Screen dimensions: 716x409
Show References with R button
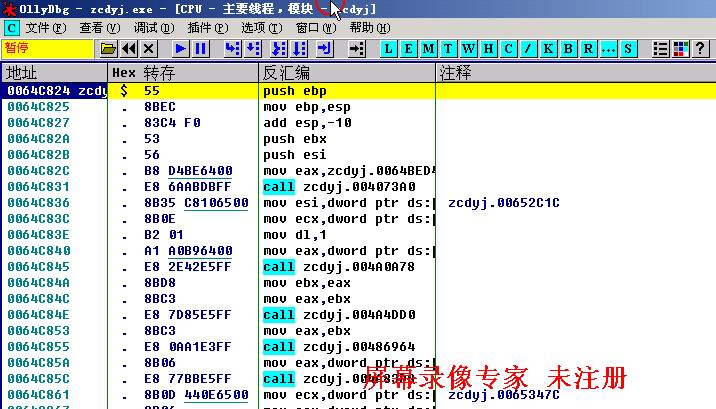click(x=588, y=48)
